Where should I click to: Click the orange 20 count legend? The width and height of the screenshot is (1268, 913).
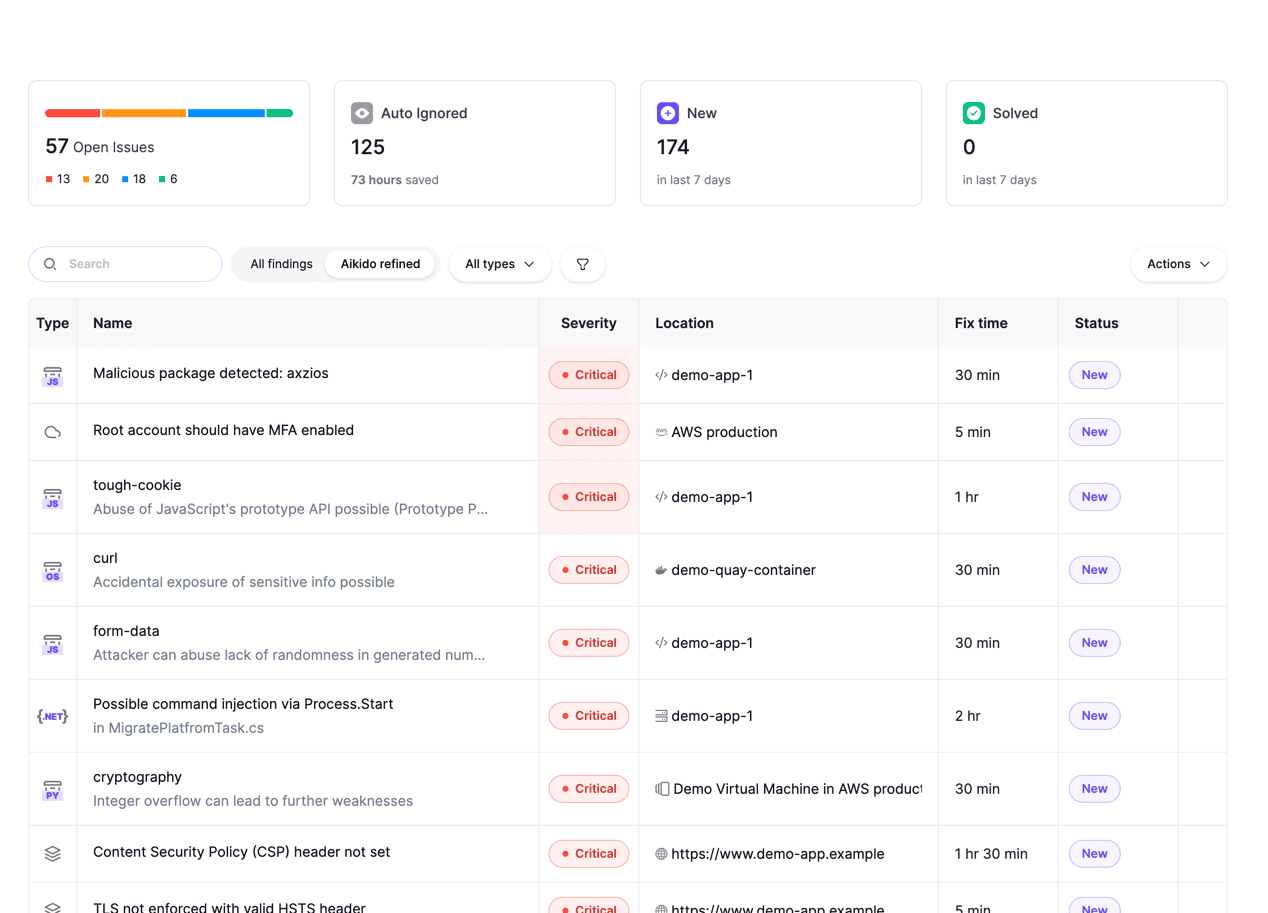[x=96, y=179]
